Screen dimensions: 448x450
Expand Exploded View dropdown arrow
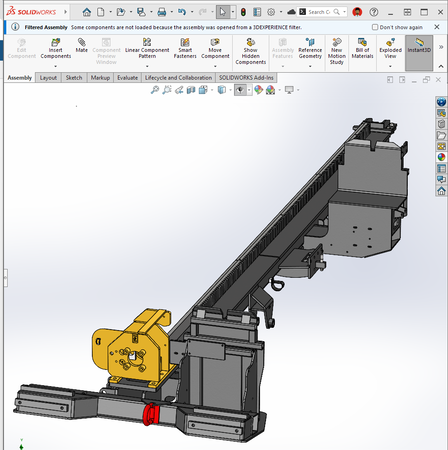[x=390, y=66]
